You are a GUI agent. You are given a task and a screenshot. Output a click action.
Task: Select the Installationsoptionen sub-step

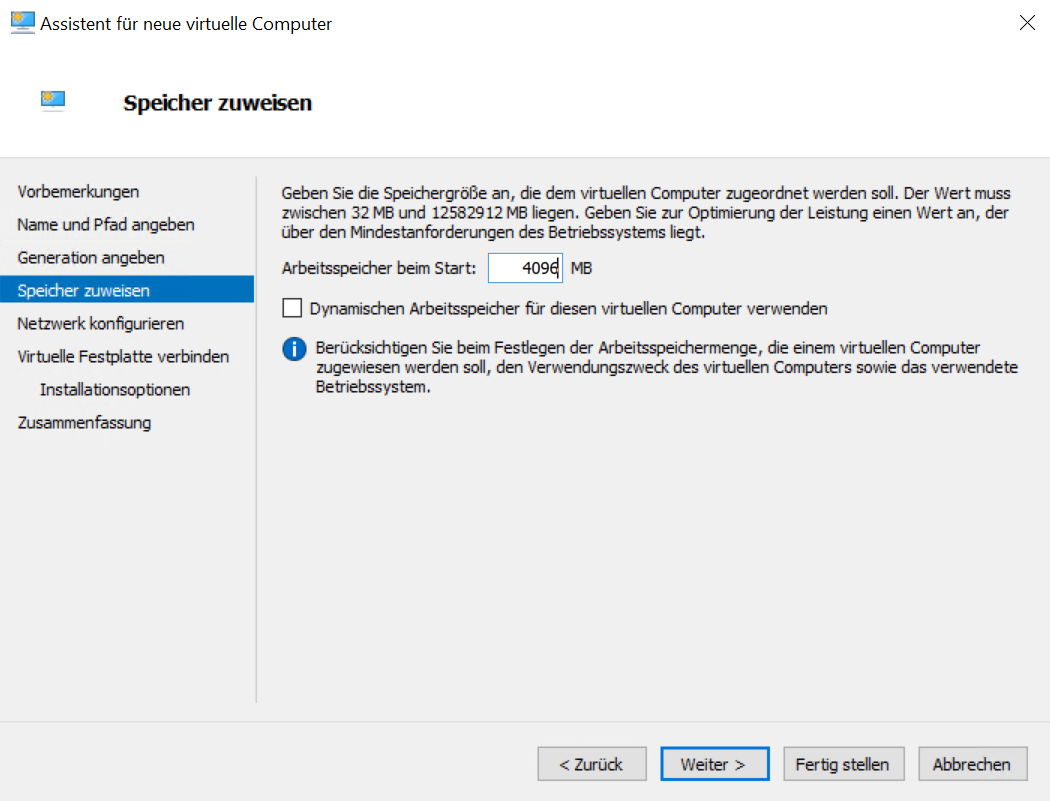point(115,390)
